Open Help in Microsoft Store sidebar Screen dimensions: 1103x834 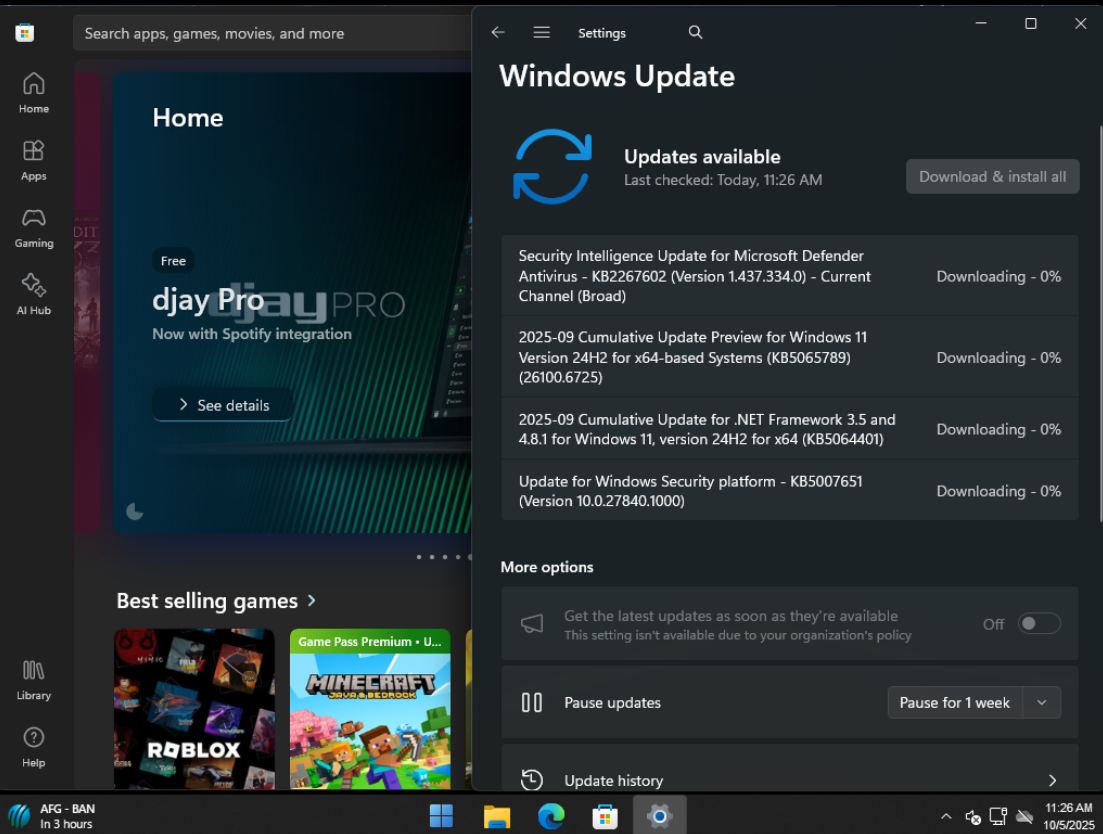coord(34,748)
